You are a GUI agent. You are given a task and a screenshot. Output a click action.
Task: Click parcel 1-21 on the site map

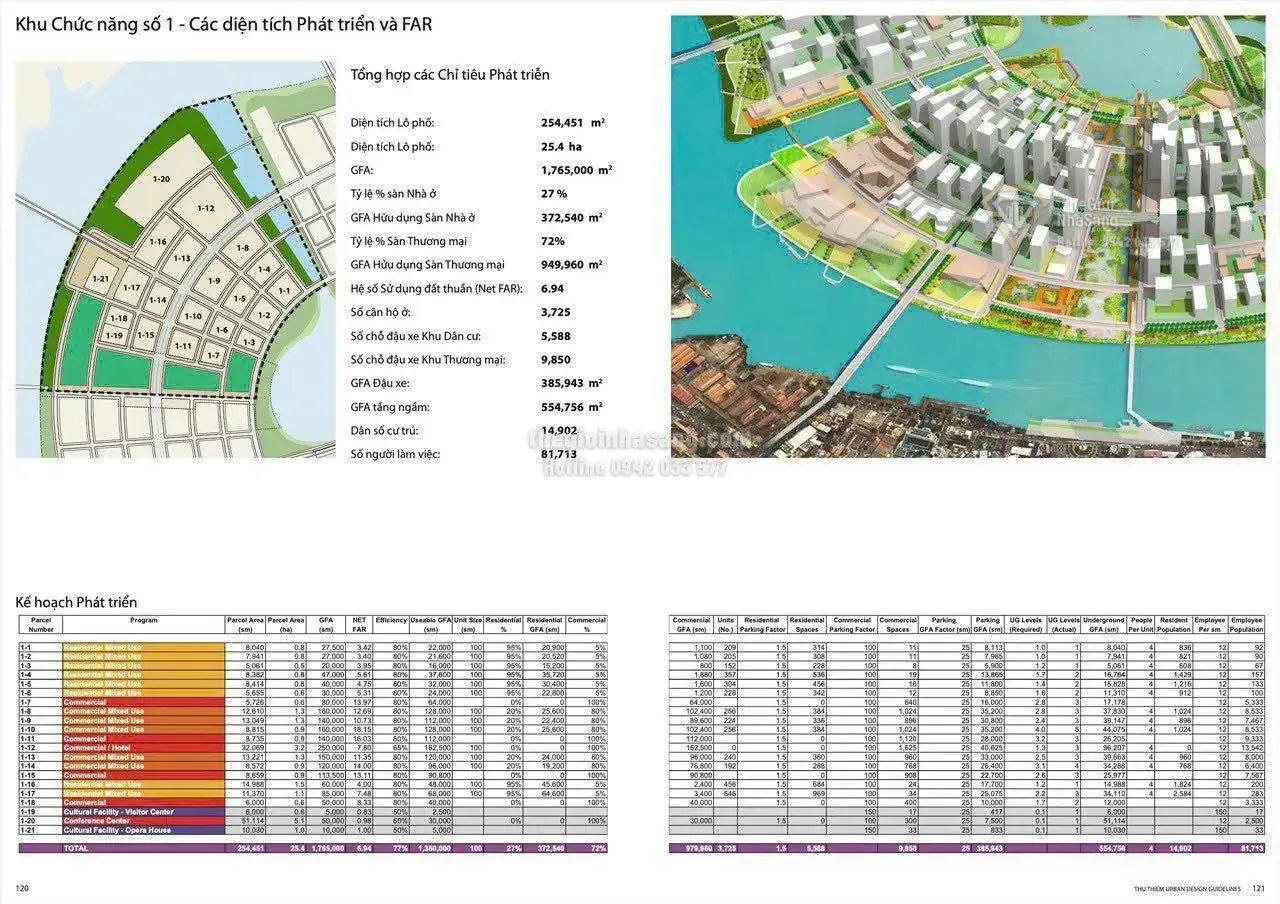101,279
